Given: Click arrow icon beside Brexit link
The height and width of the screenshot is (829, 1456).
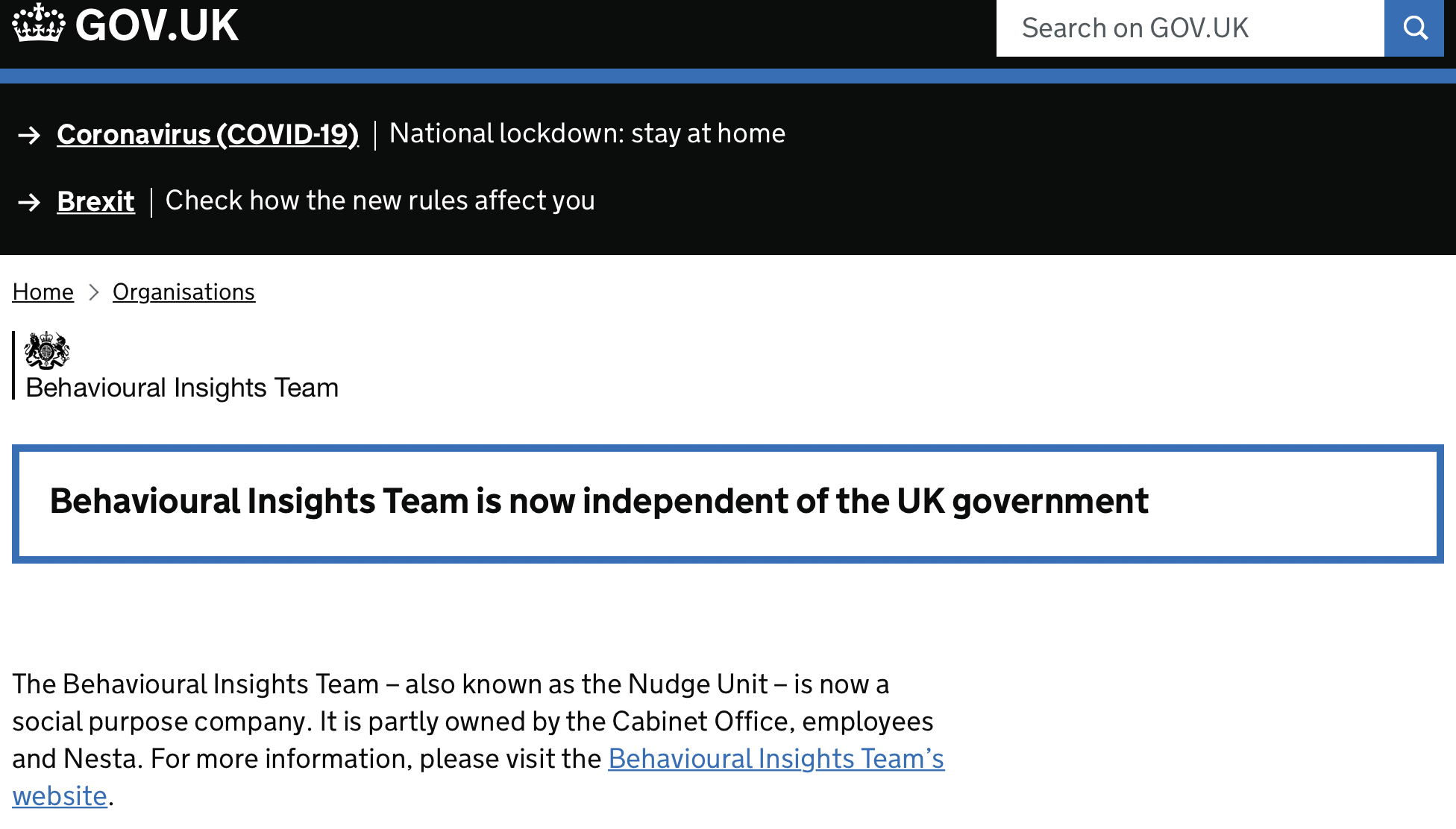Looking at the screenshot, I should (30, 202).
